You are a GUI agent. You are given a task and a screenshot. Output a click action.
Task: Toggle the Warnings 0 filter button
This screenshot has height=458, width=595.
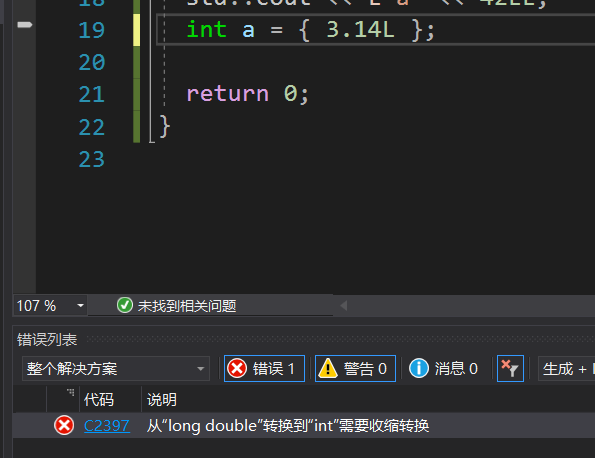[355, 368]
